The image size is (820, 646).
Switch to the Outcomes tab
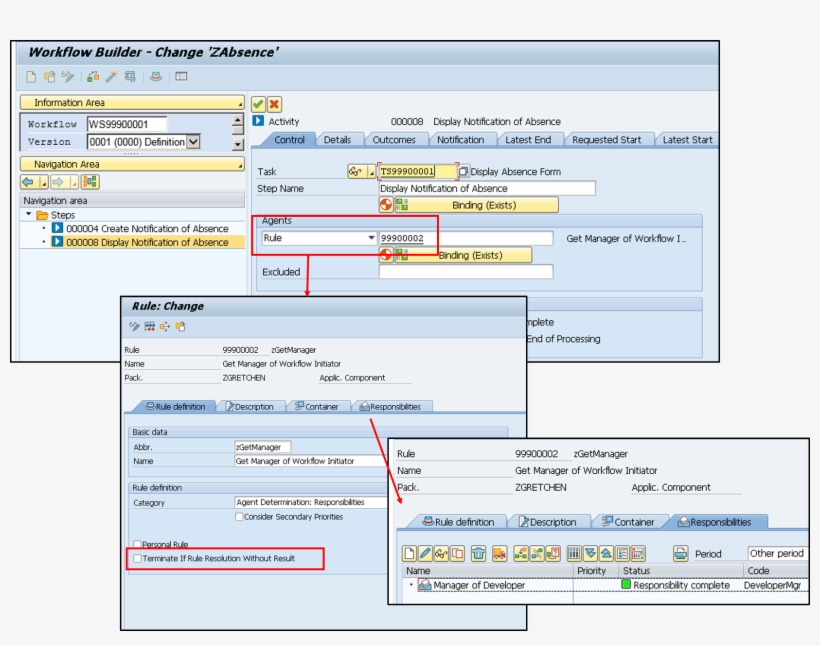click(394, 140)
